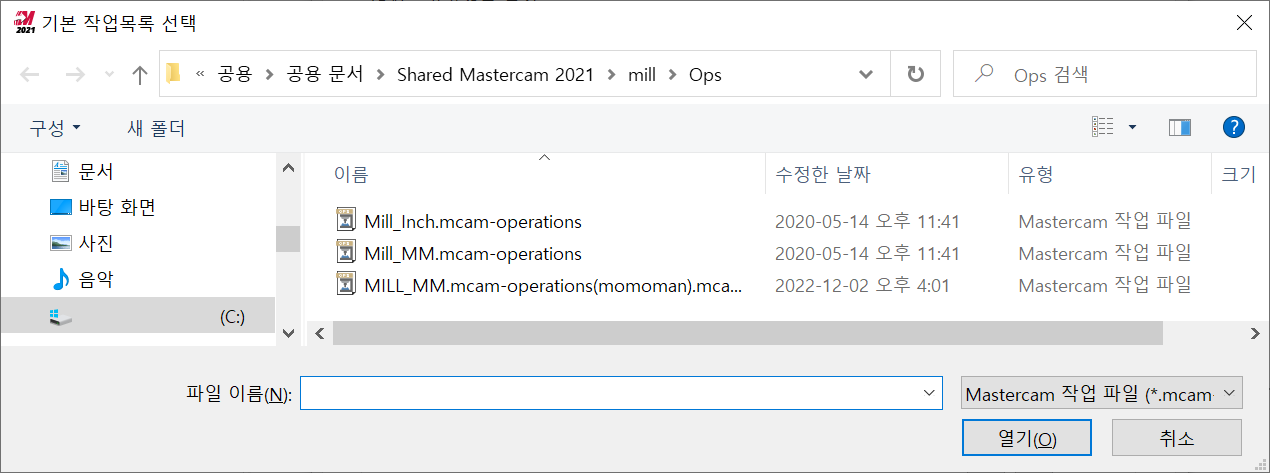Select MILL_MM.mcam-operations(momoman) file
Screen dimensions: 1270x473
coord(554,286)
